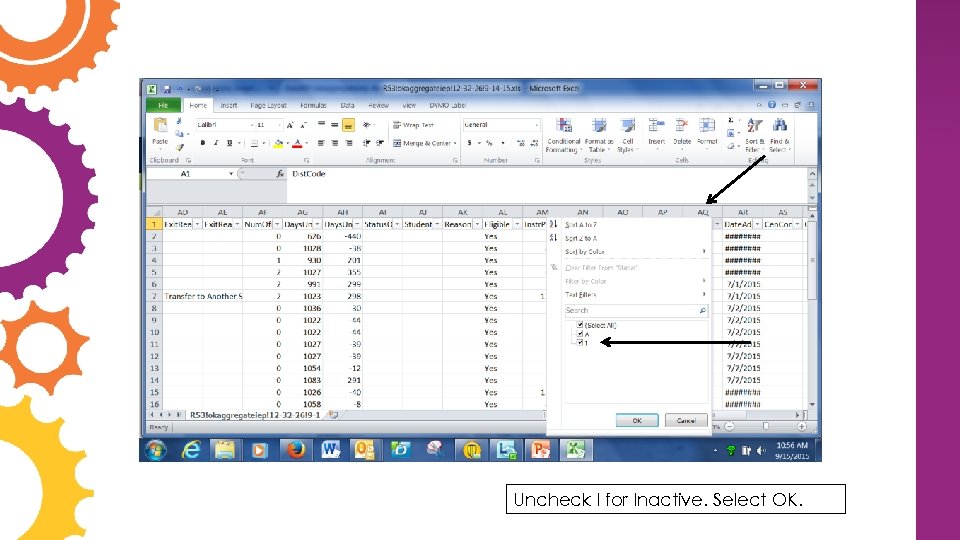
Task: Open Internet Explorer from taskbar
Action: pos(191,450)
